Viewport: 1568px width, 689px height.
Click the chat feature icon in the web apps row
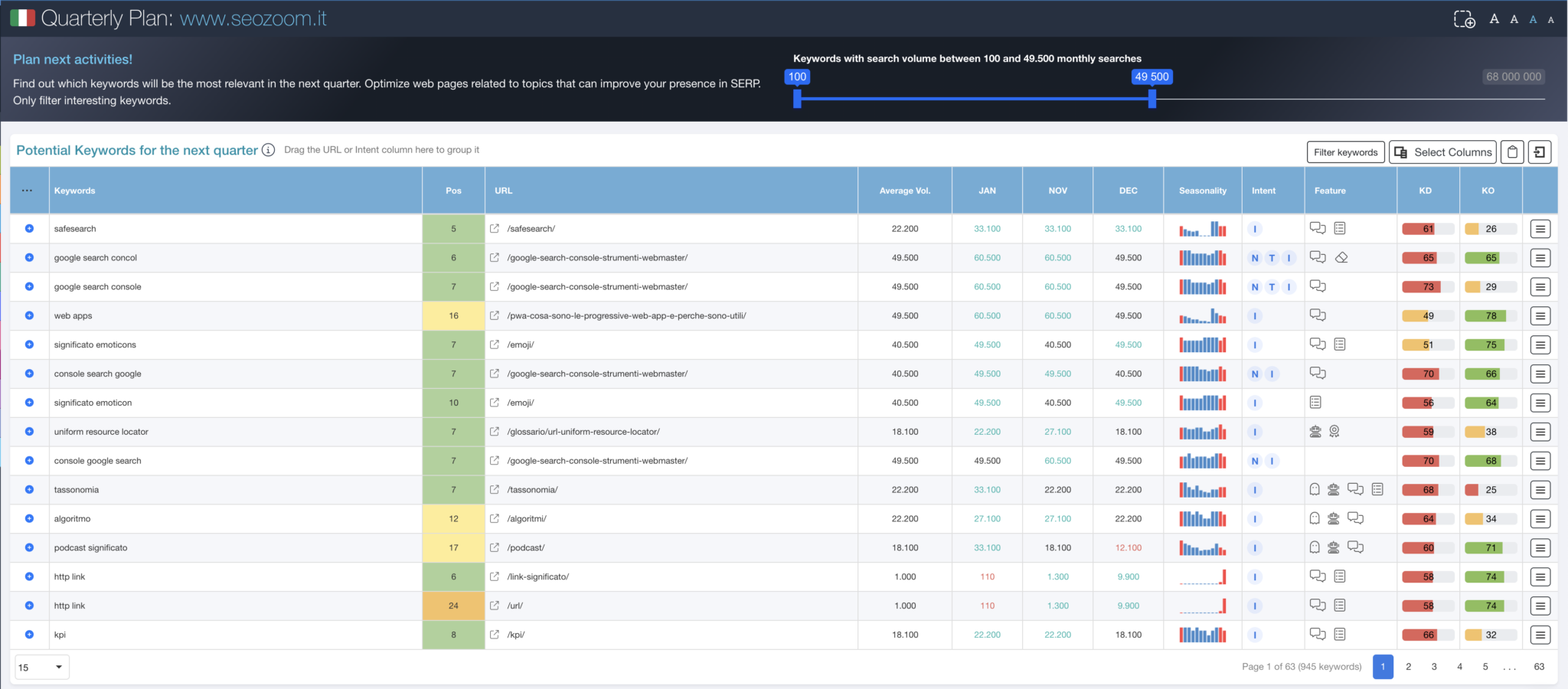[1318, 315]
